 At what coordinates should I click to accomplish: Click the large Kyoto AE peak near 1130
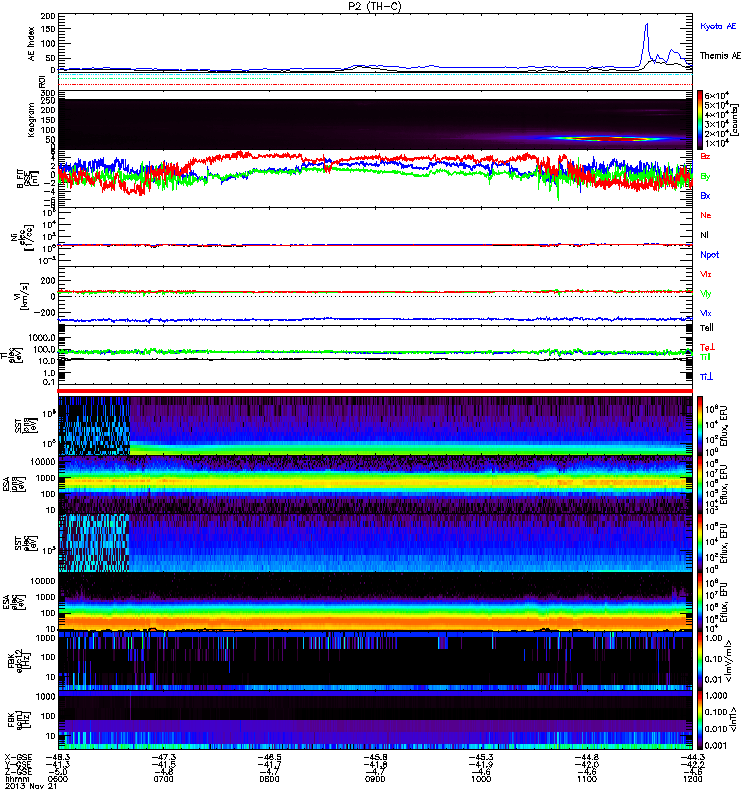click(647, 26)
